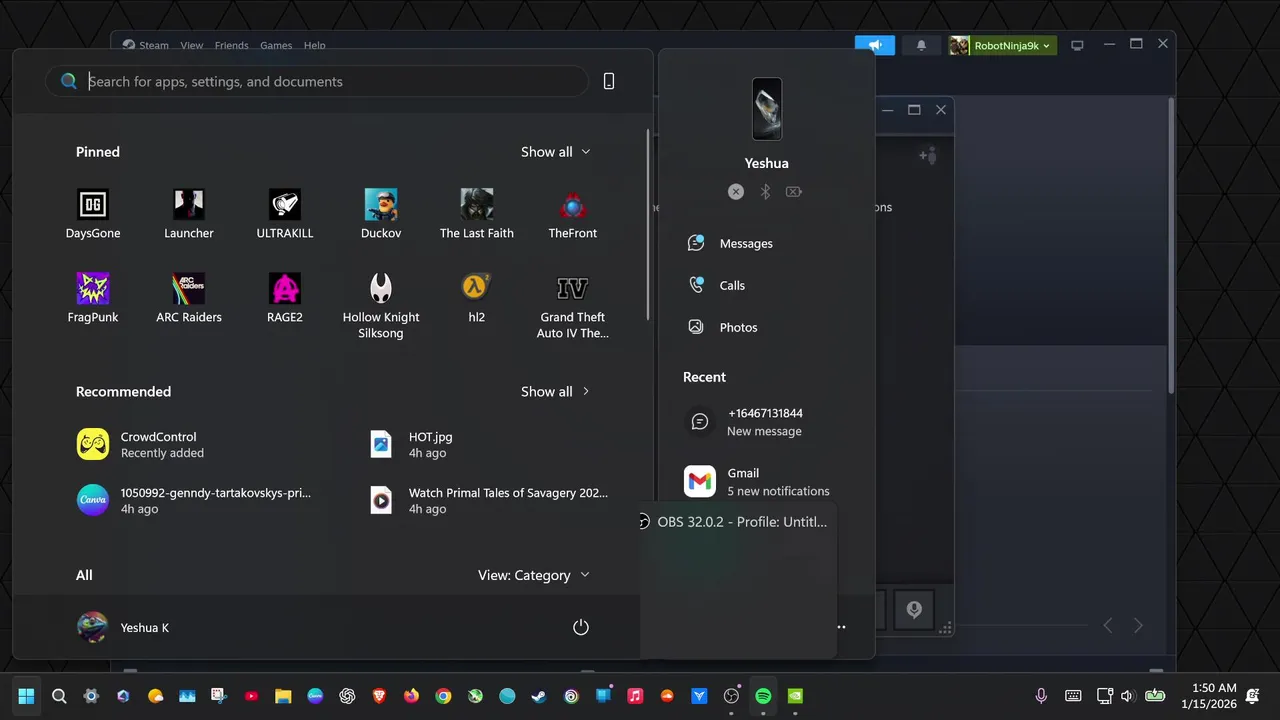This screenshot has width=1280, height=720.
Task: Open Firefox from the taskbar
Action: tap(411, 696)
